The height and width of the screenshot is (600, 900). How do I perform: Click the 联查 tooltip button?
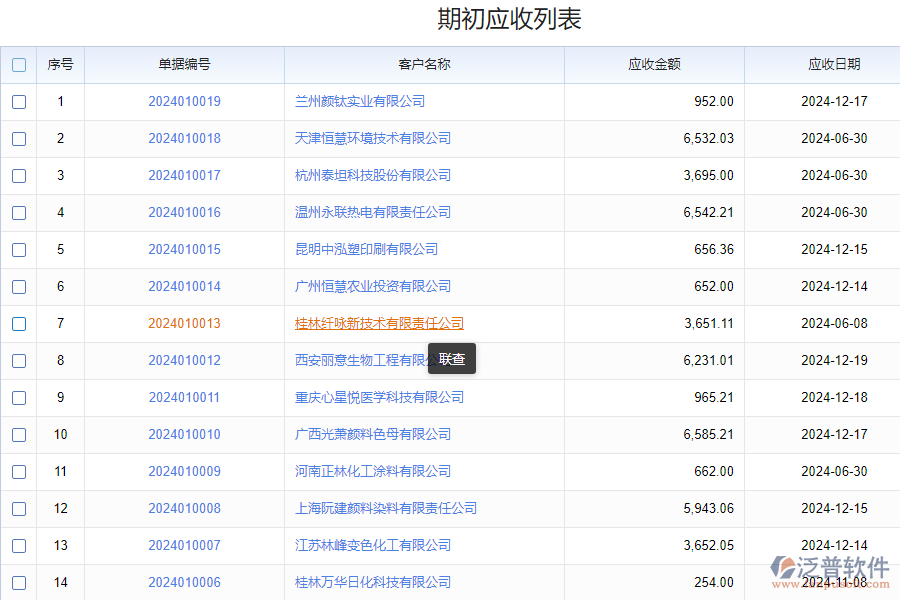tap(452, 359)
